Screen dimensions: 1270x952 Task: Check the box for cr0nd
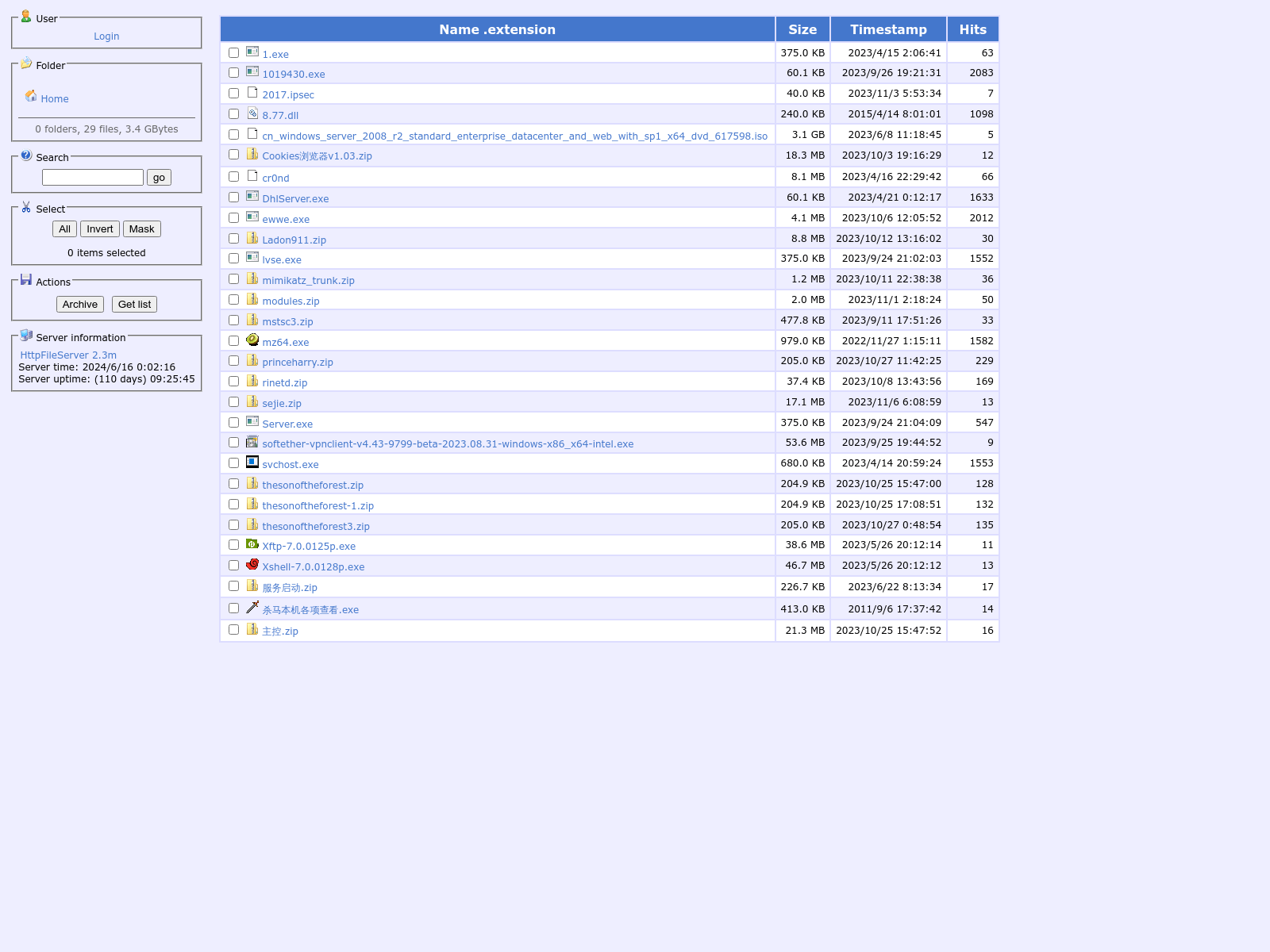tap(233, 176)
